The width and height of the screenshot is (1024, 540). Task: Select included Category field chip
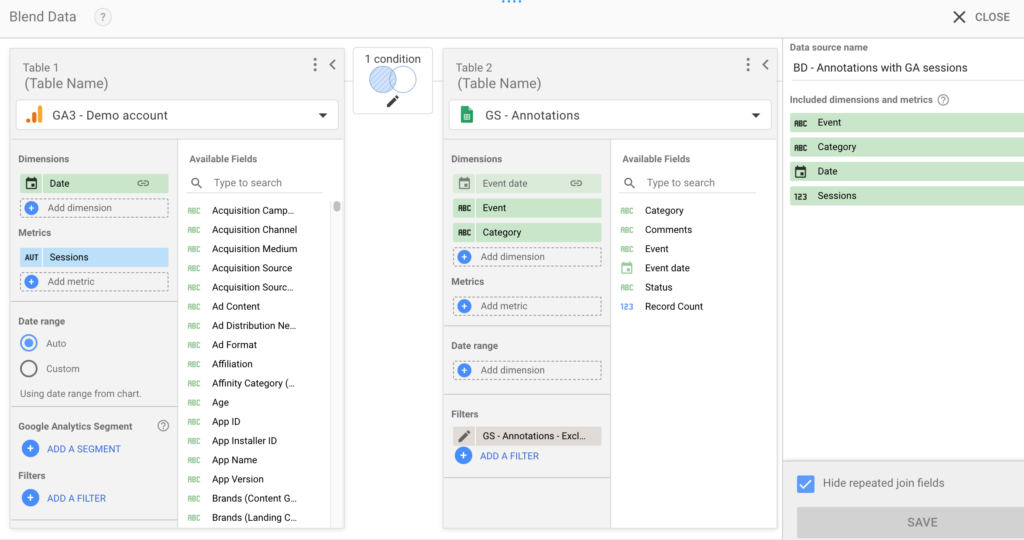tap(907, 147)
